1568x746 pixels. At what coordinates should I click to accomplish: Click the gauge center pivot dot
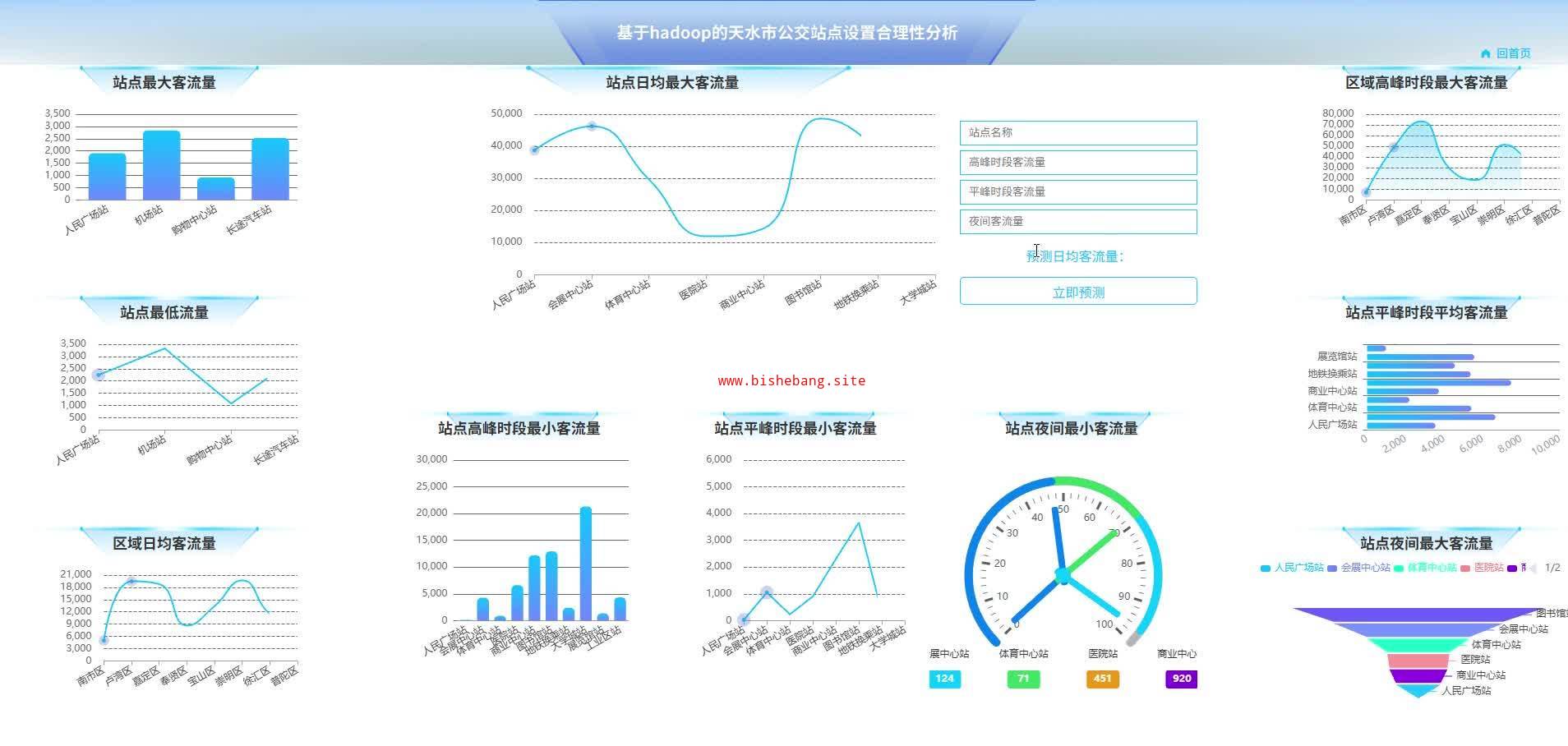(1063, 575)
